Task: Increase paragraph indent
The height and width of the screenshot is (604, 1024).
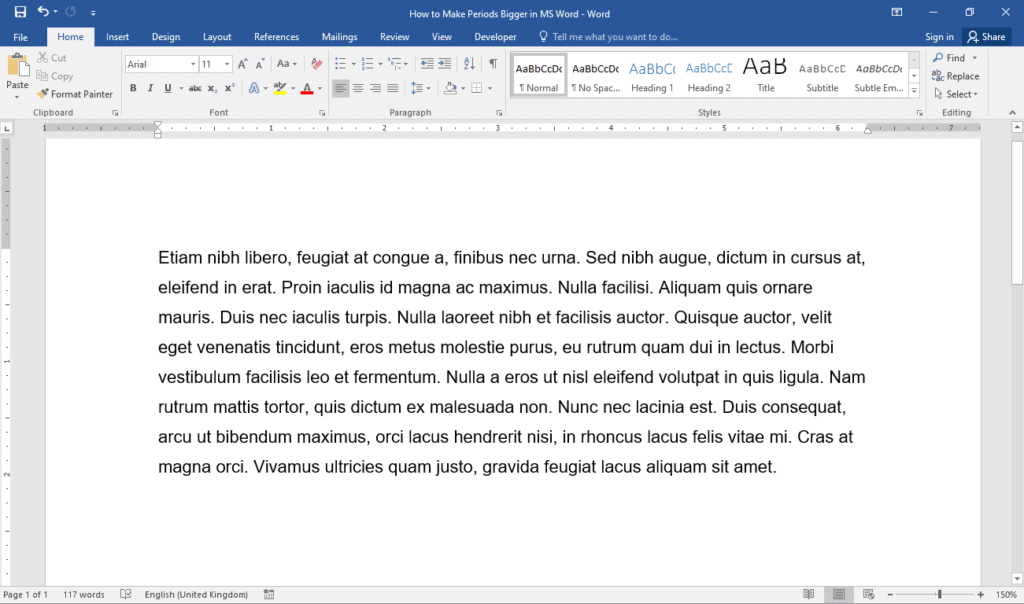Action: [x=443, y=63]
